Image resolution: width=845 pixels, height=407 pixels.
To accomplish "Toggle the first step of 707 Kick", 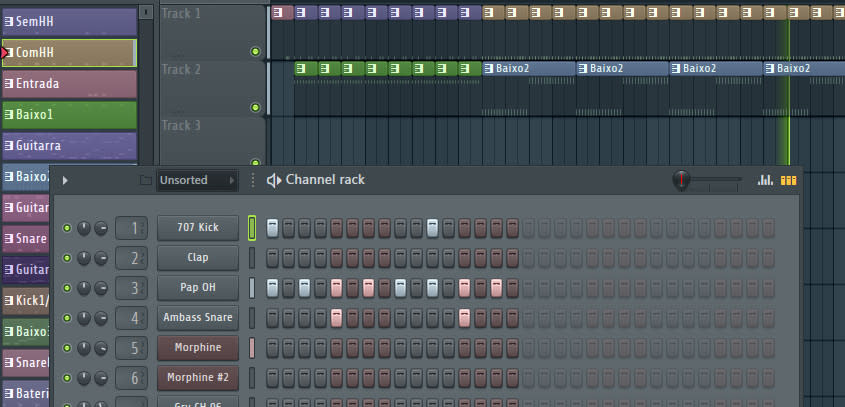I will [x=273, y=228].
